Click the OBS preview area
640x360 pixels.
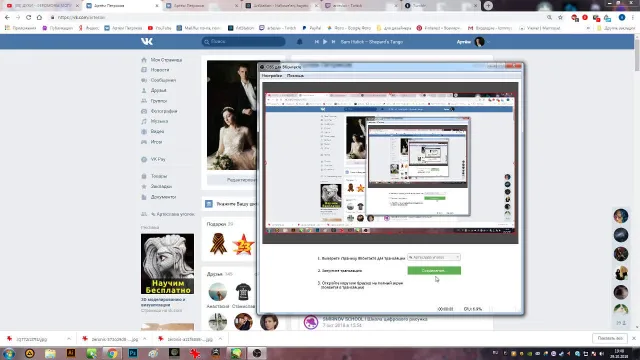pyautogui.click(x=390, y=163)
